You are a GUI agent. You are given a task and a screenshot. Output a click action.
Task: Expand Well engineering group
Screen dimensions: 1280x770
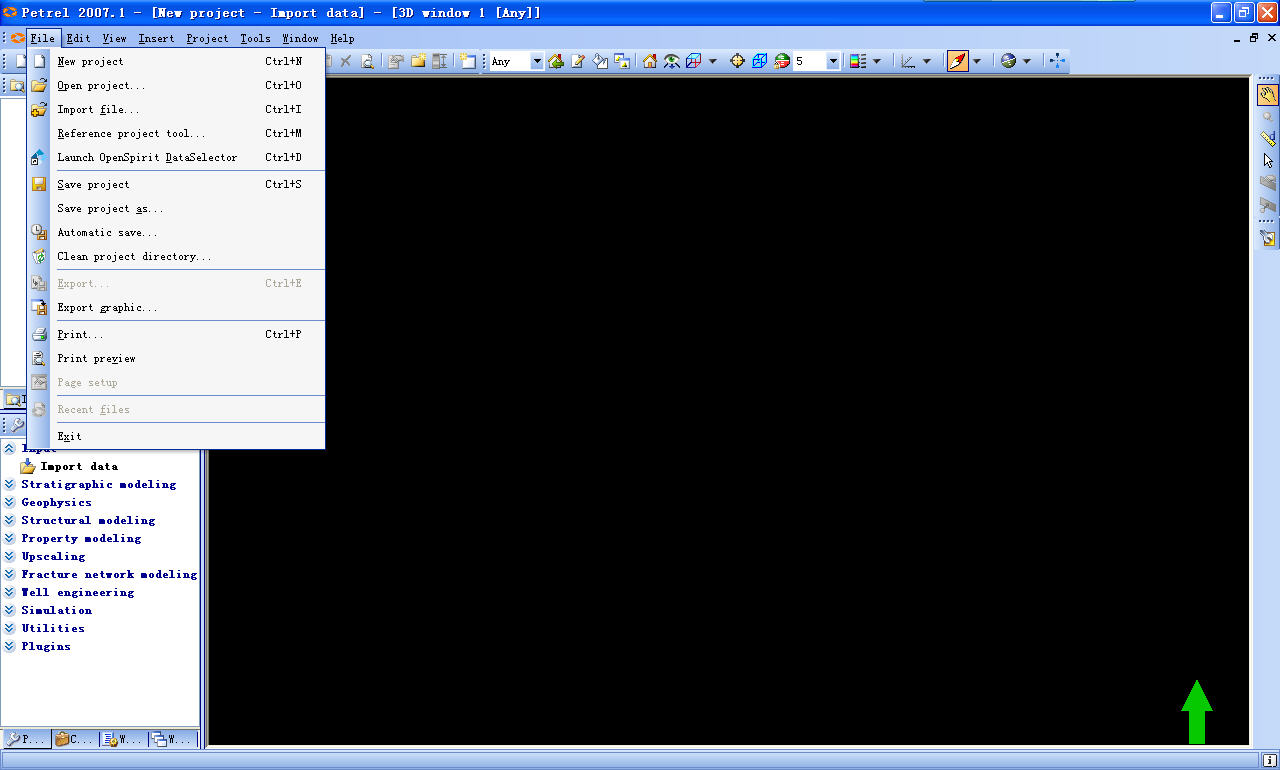[9, 592]
